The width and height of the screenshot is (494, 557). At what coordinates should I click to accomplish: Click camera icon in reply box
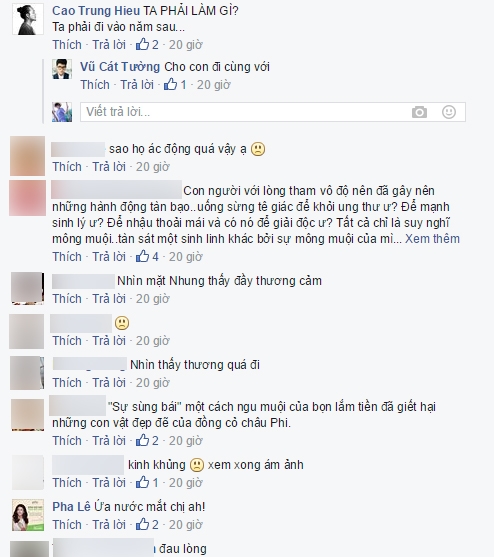pos(419,112)
